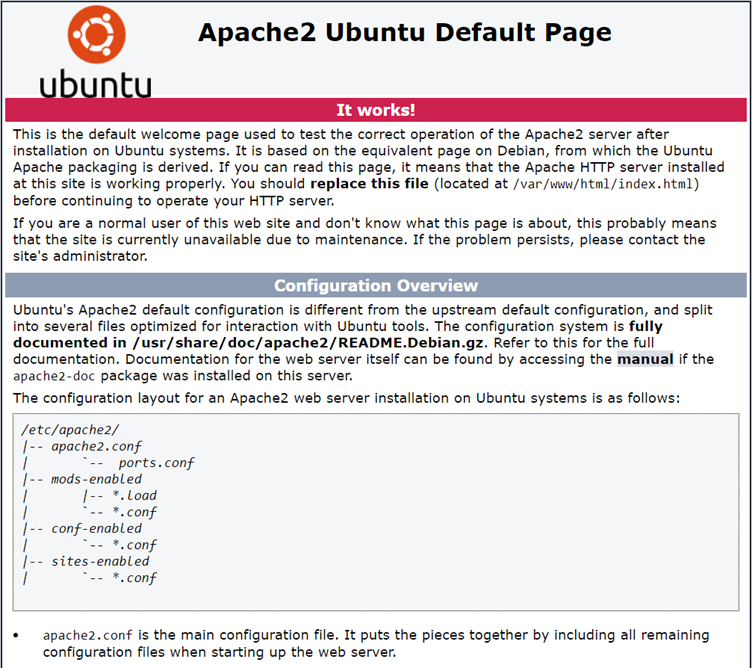Click the Configuration Overview section heading
Screen dimensions: 752x668
click(376, 285)
